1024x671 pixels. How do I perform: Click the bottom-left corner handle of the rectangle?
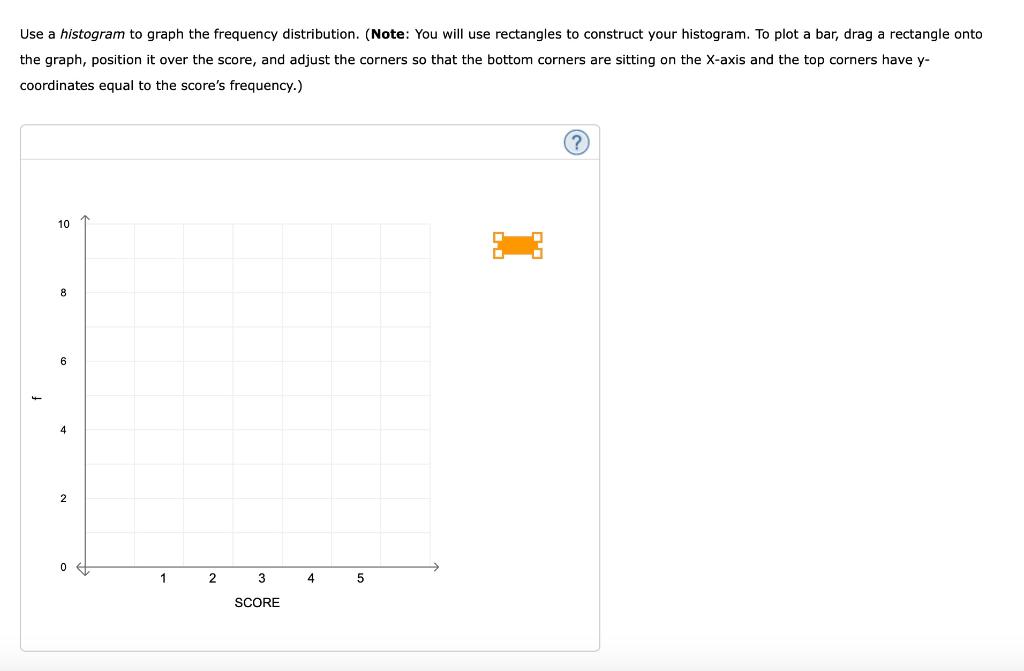[498, 254]
